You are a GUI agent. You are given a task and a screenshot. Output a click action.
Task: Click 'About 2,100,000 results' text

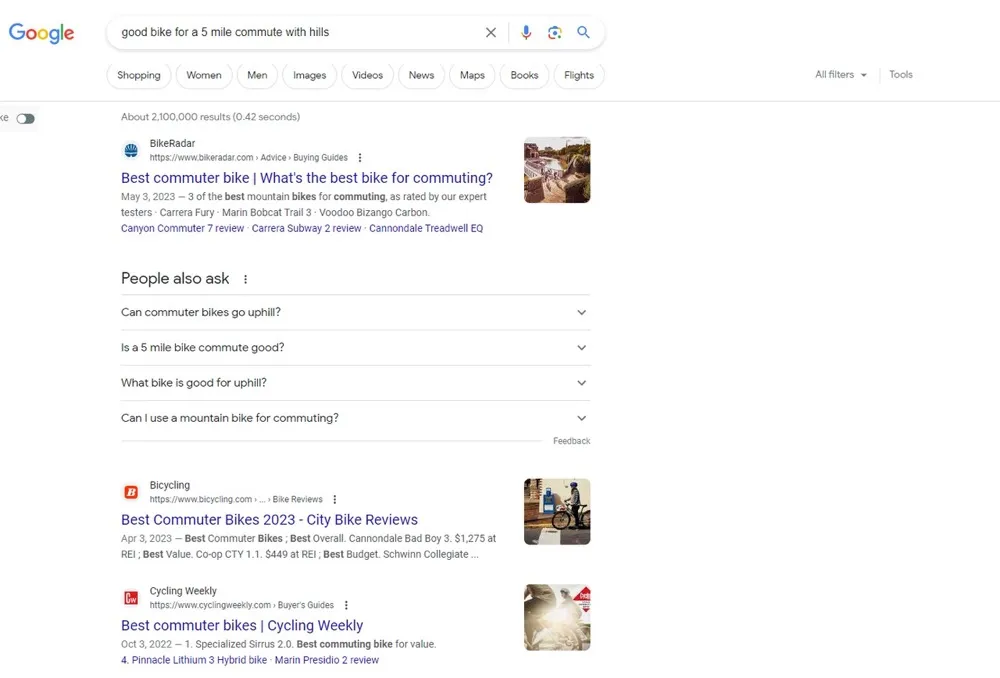coord(210,117)
